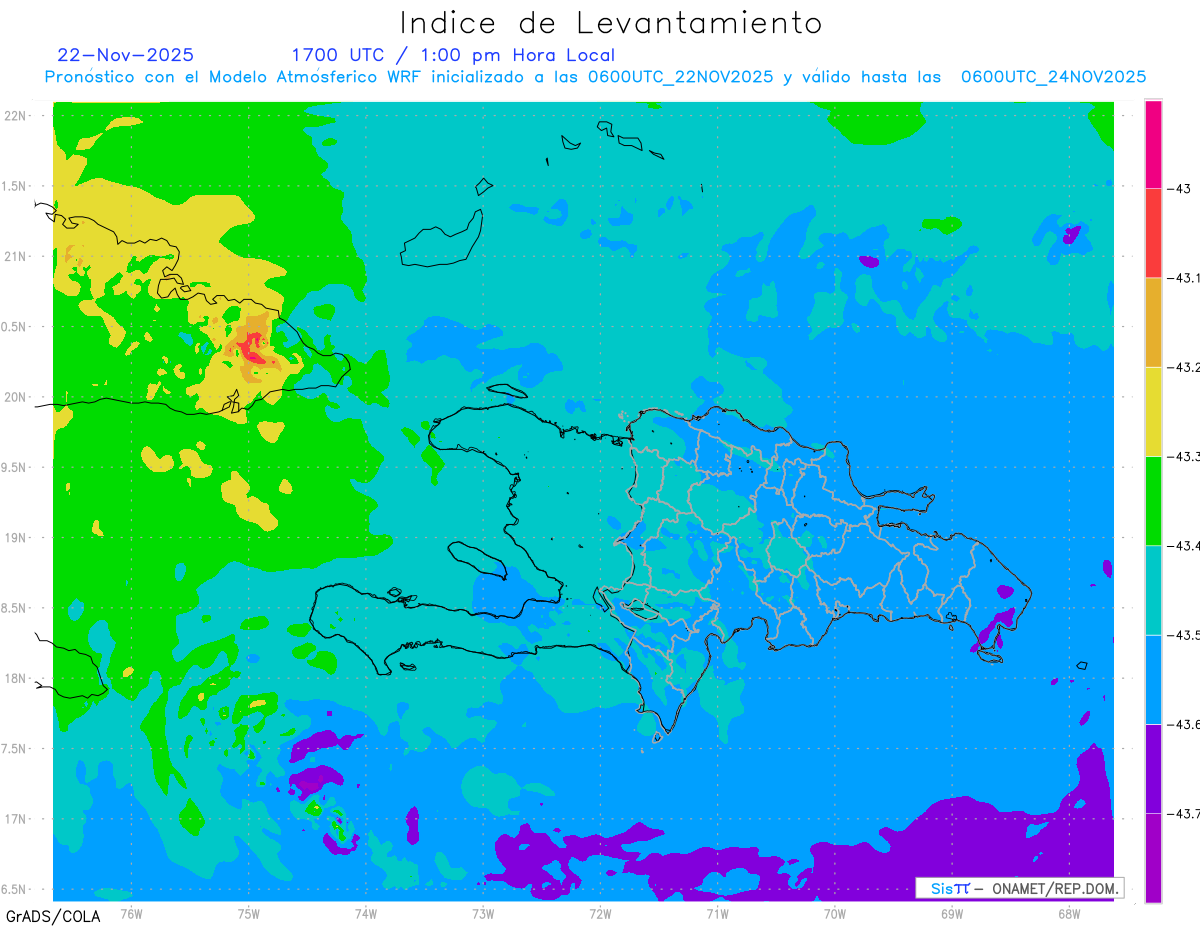Select the date label '22-Nov-2025'

(126, 55)
